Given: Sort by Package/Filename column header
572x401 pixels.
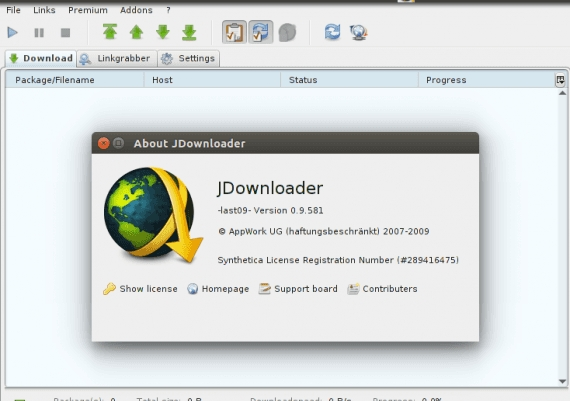Looking at the screenshot, I should pyautogui.click(x=74, y=80).
